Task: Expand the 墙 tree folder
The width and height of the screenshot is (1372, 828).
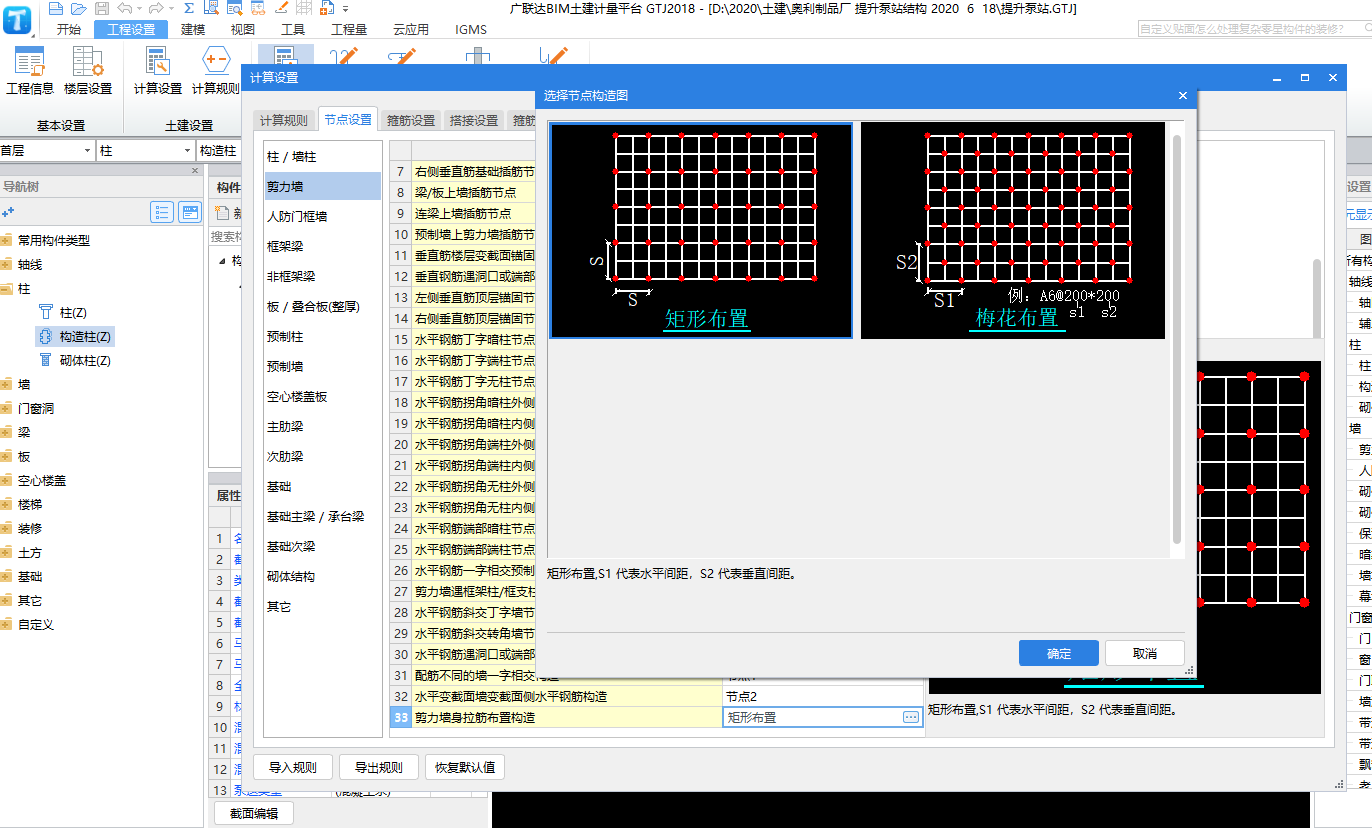Action: (7, 384)
